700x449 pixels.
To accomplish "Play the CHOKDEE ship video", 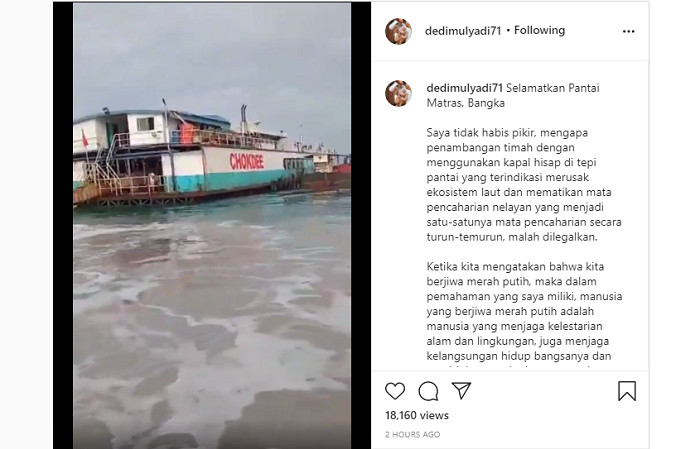I will 212,225.
